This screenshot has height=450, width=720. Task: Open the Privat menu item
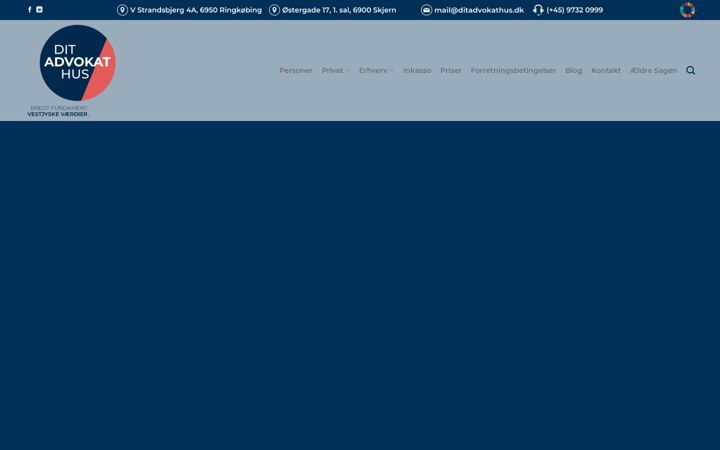click(x=332, y=70)
